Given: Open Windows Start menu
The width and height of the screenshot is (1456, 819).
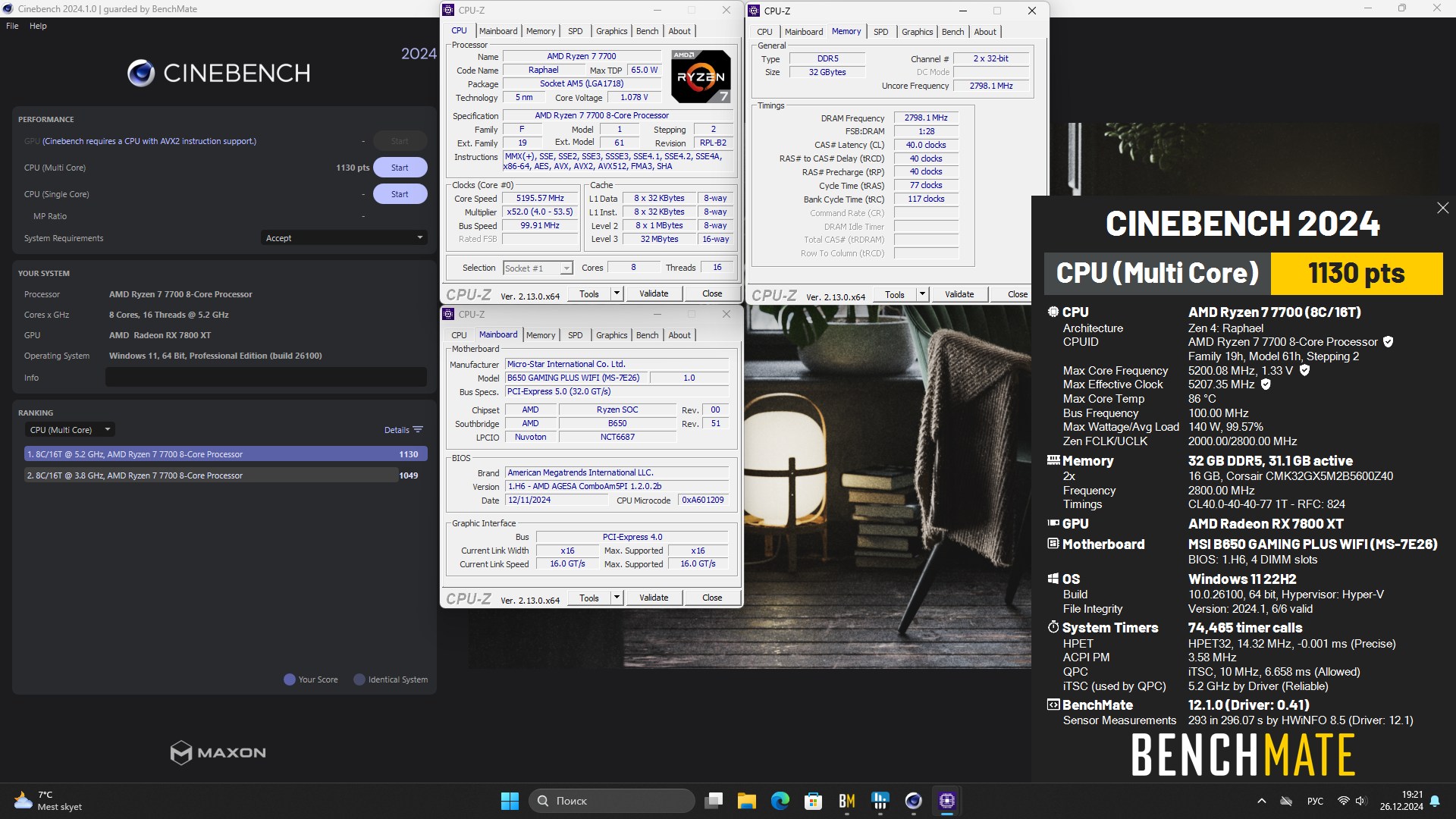Looking at the screenshot, I should tap(510, 801).
